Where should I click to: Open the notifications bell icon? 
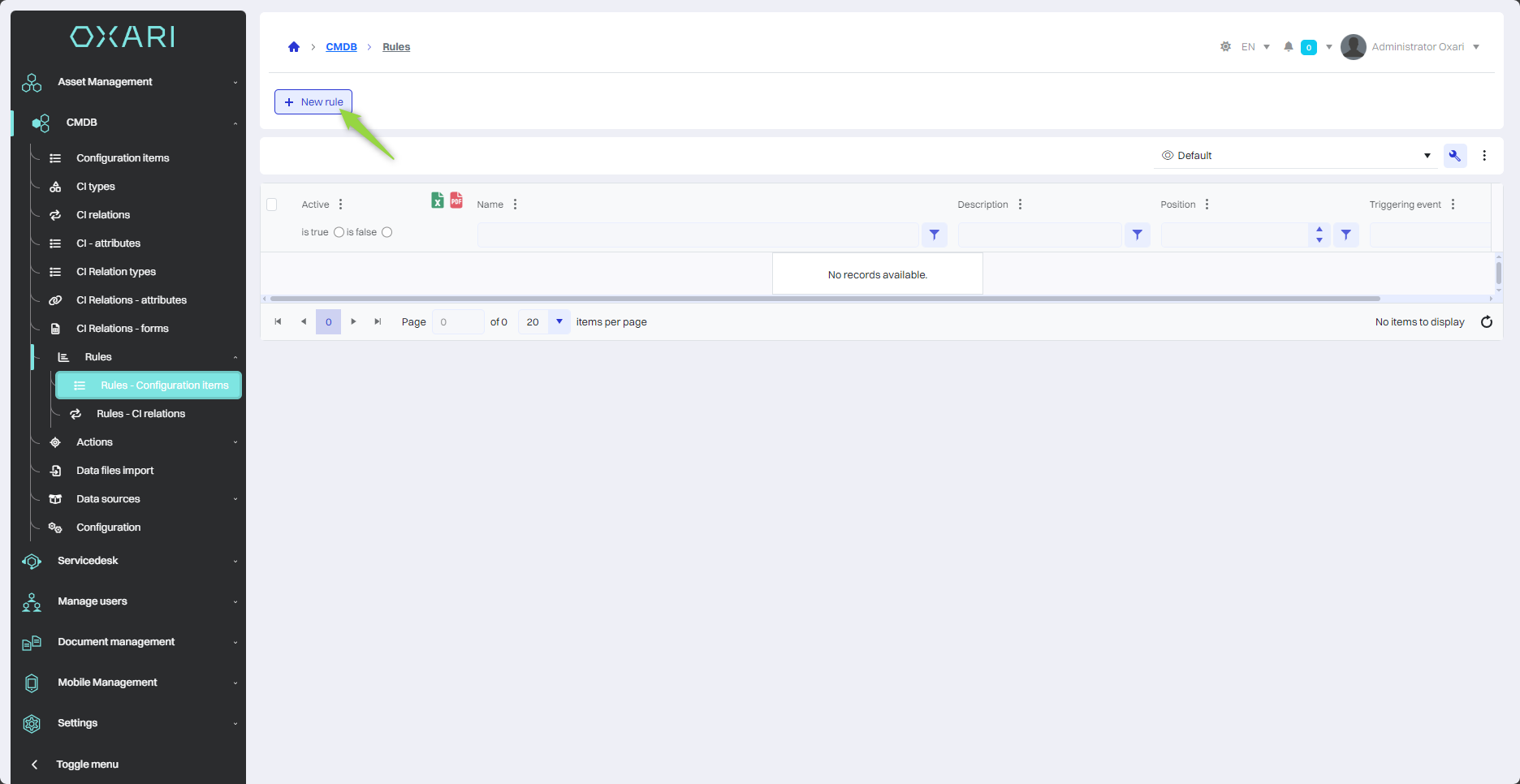click(1288, 47)
